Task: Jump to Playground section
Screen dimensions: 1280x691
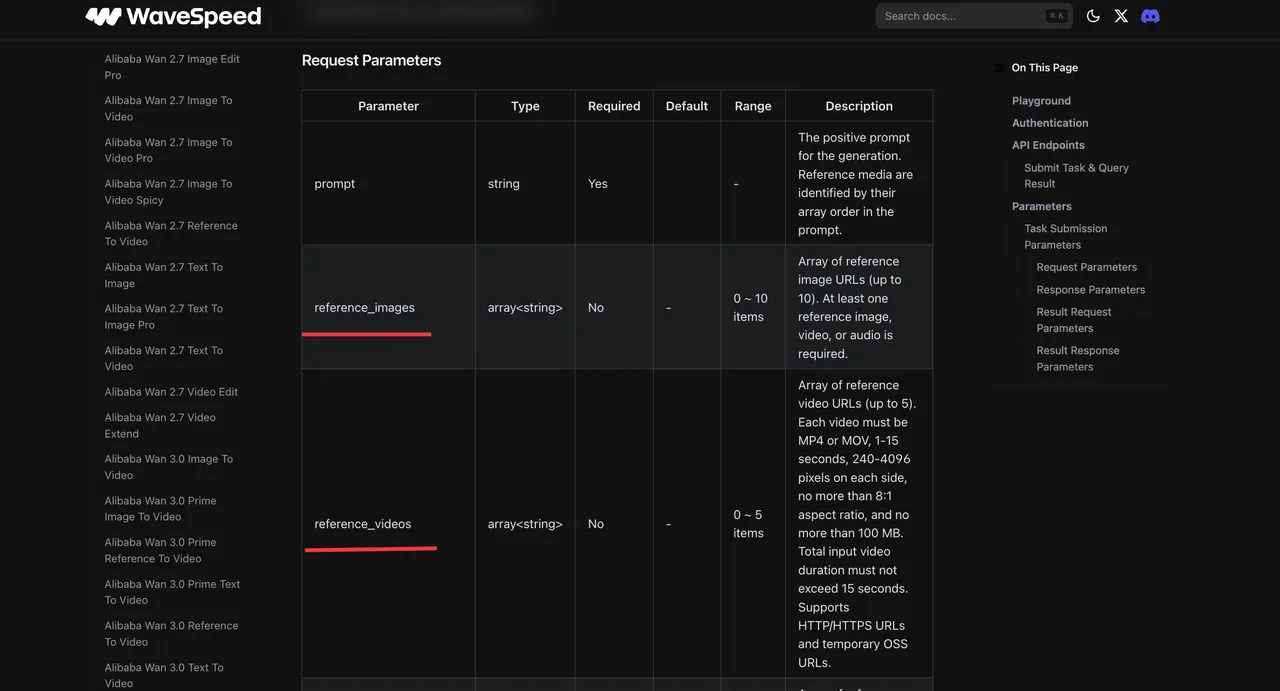Action: [1041, 101]
